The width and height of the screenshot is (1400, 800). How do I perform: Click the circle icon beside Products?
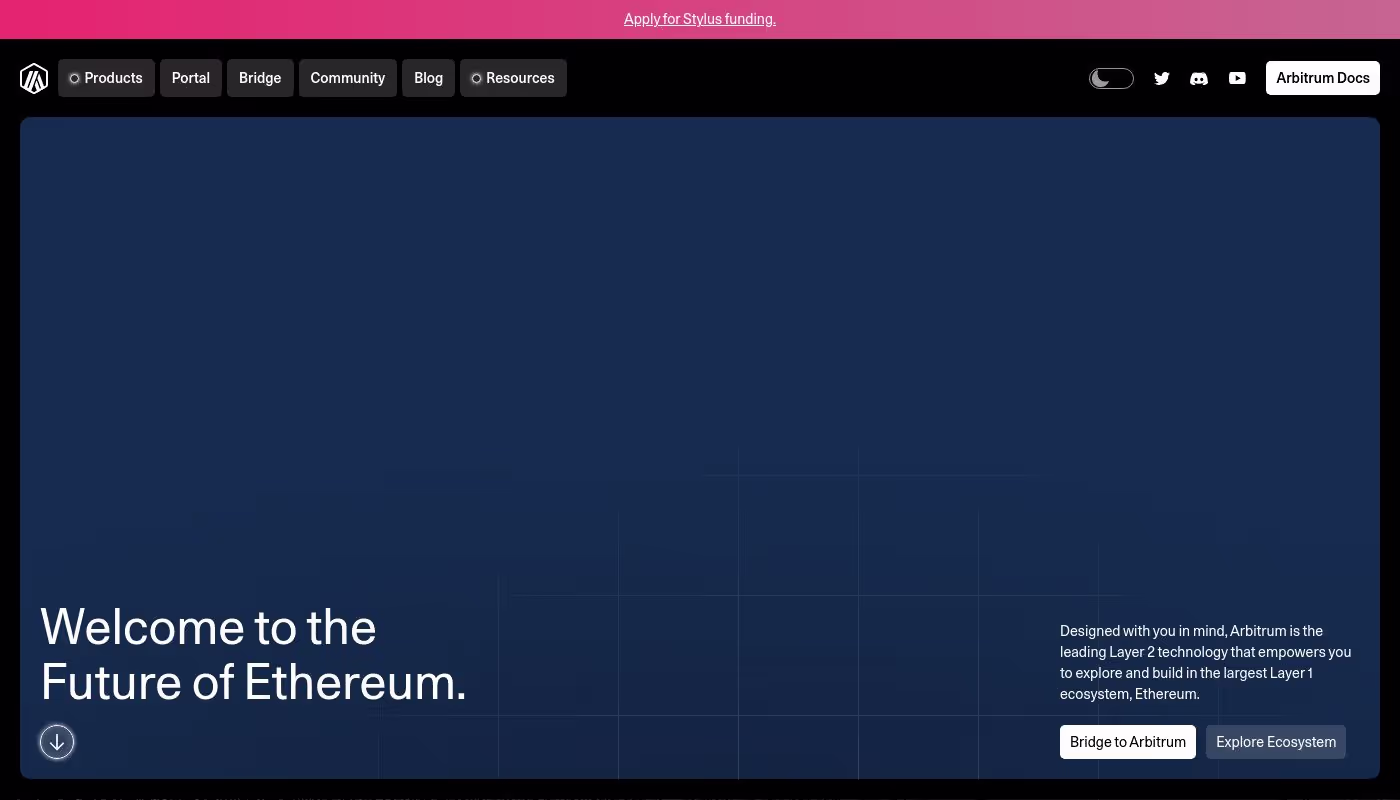75,78
